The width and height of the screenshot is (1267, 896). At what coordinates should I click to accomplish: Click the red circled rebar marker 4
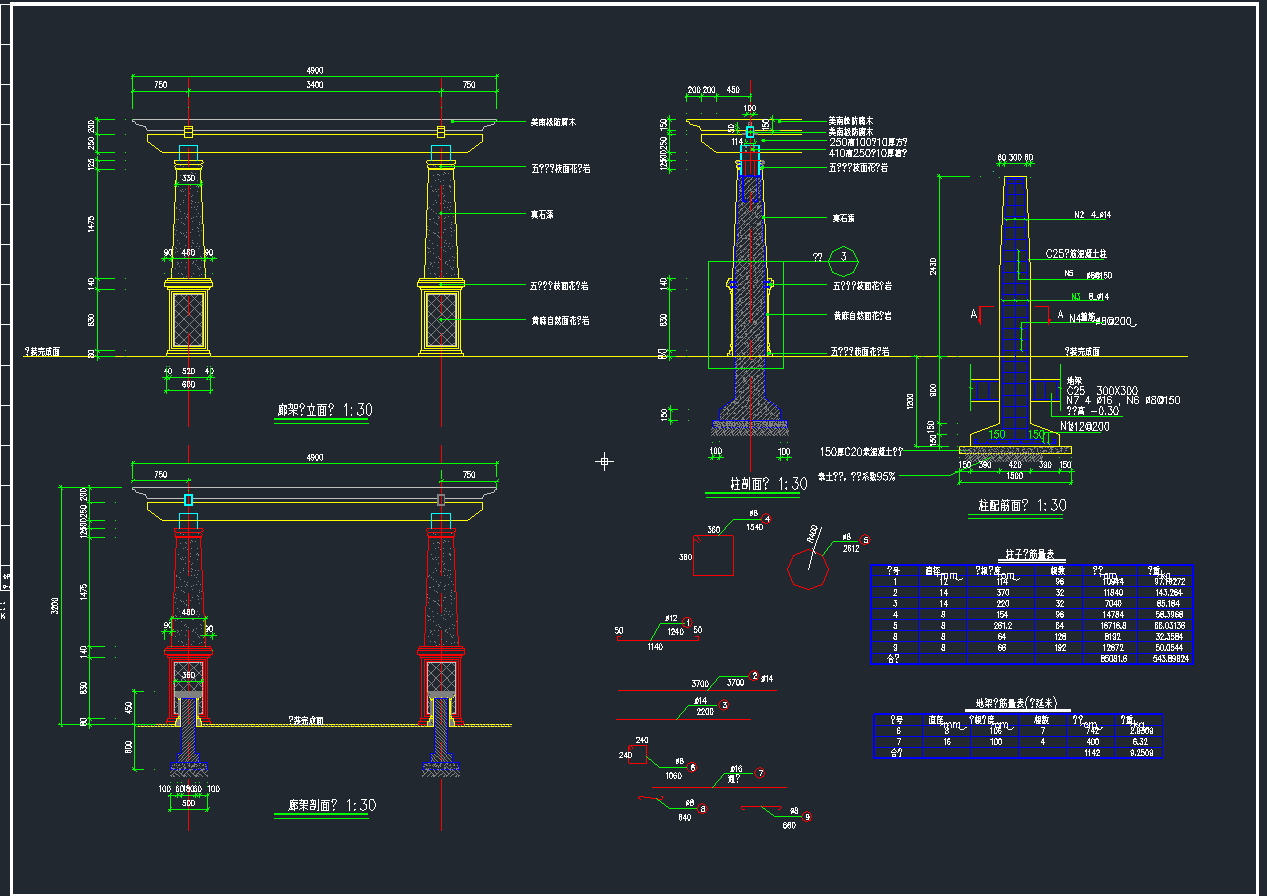tap(767, 519)
